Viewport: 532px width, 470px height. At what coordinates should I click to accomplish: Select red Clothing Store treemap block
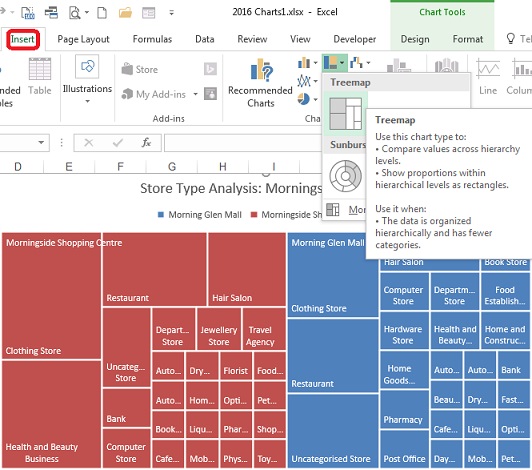52,296
